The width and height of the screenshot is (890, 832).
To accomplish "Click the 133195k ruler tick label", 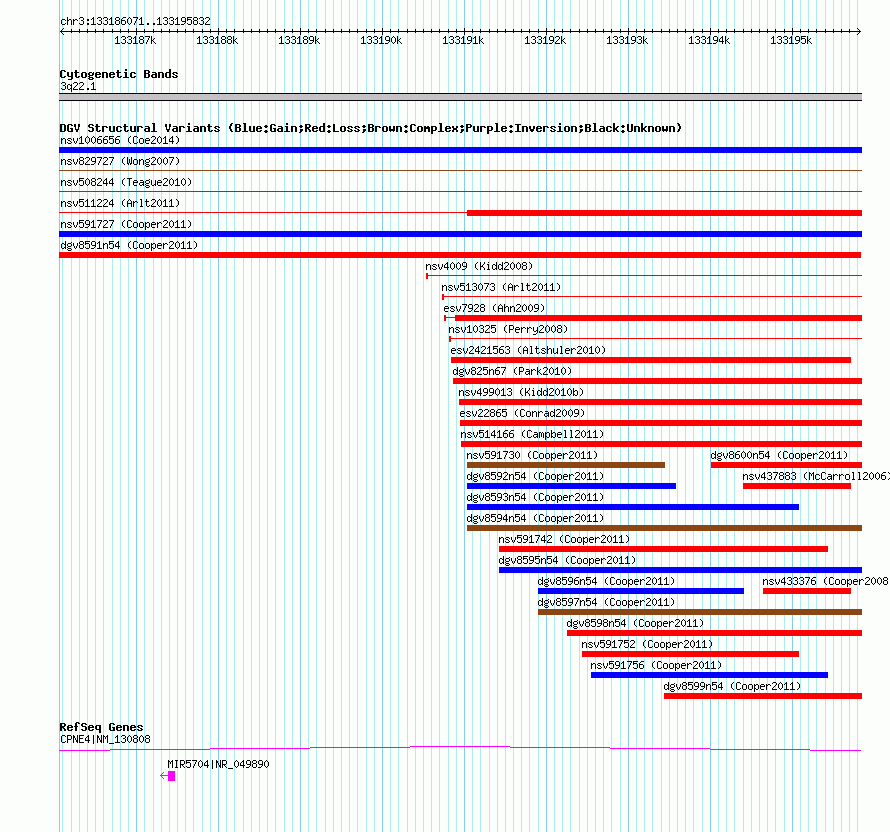I will coord(791,40).
